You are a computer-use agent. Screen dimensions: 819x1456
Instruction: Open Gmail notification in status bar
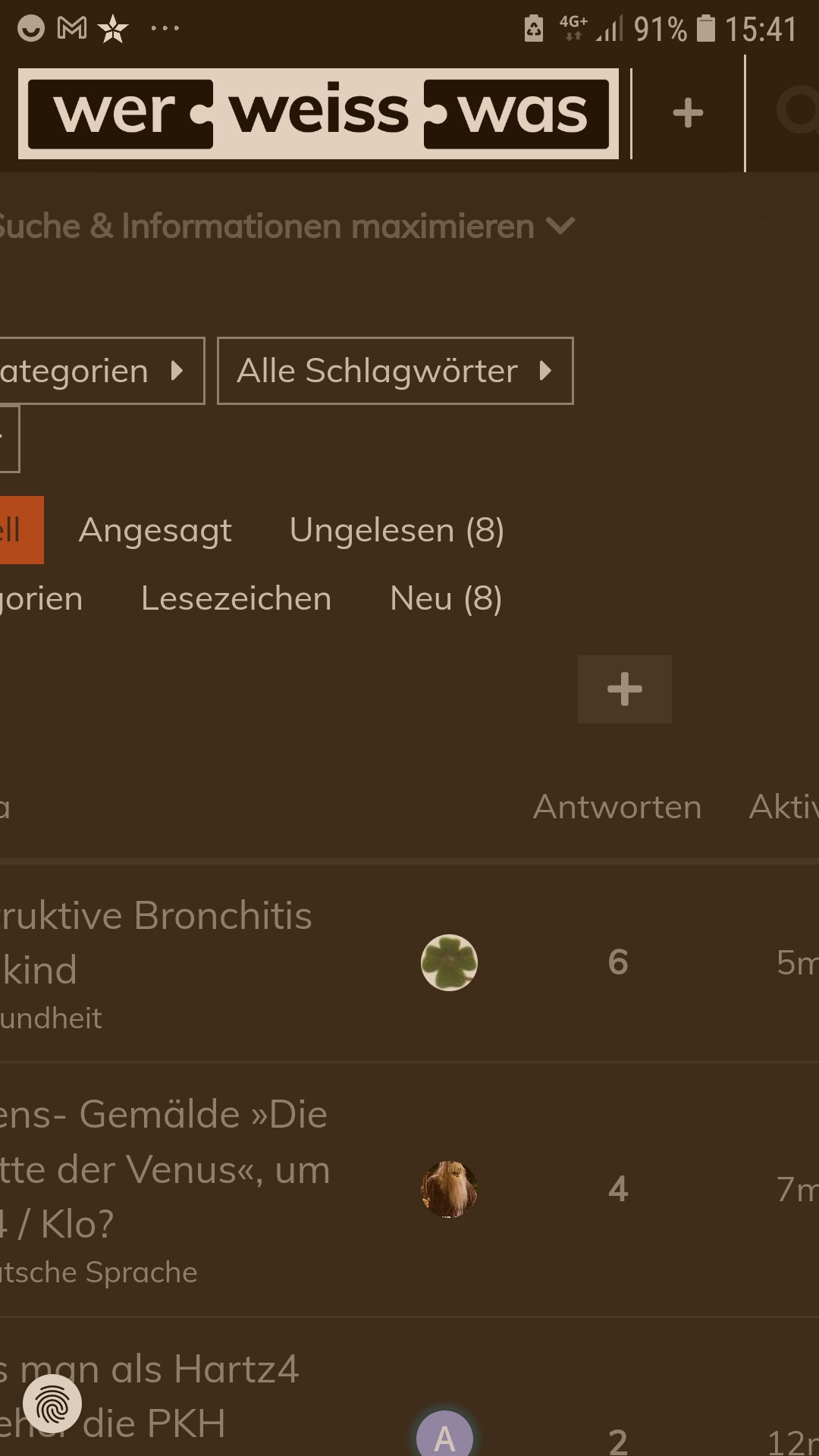72,29
